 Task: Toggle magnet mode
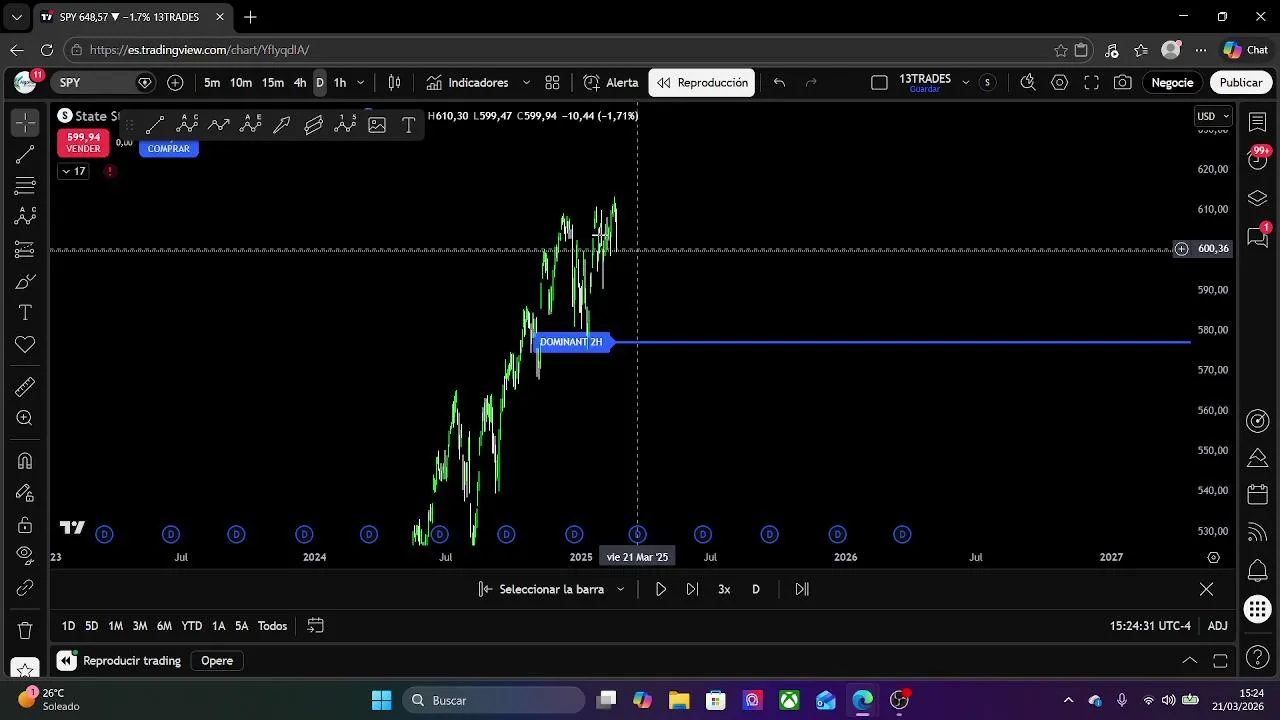(x=25, y=461)
